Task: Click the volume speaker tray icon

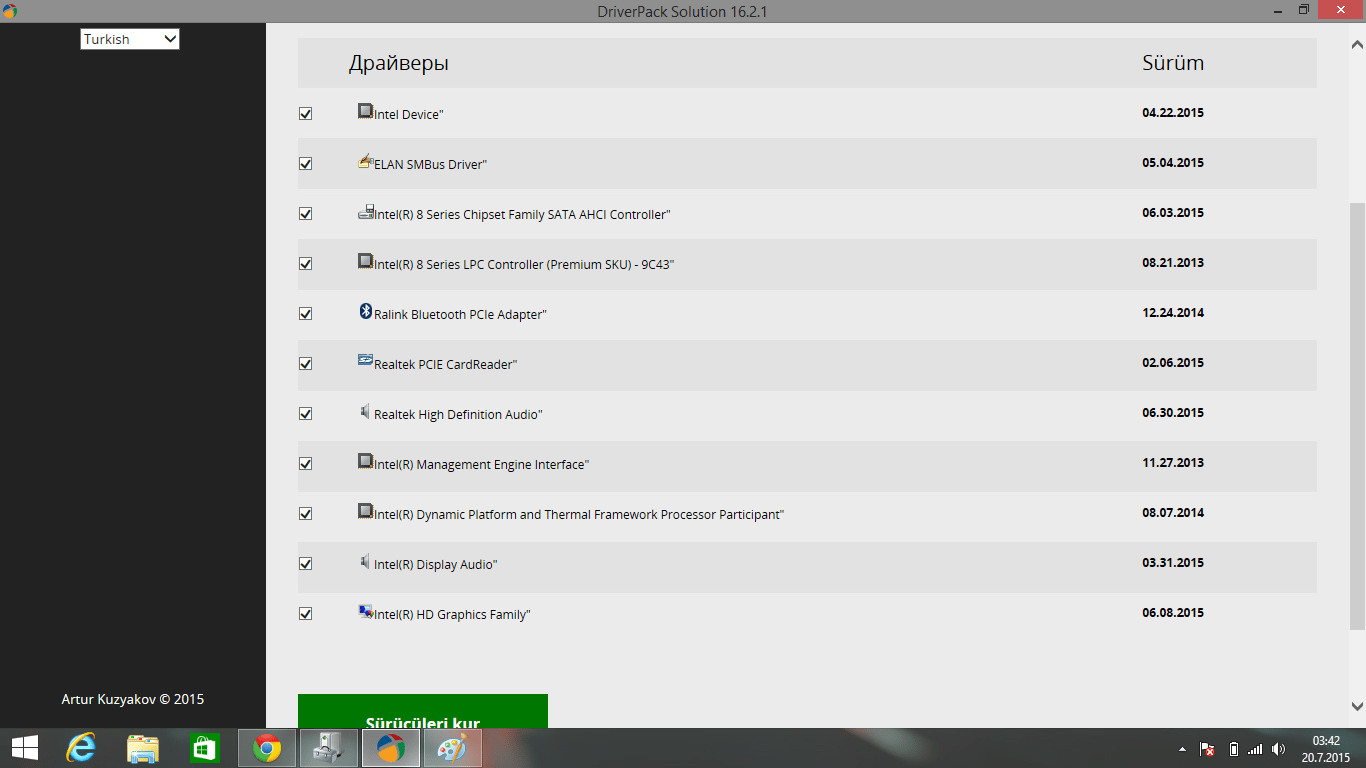Action: (1278, 749)
